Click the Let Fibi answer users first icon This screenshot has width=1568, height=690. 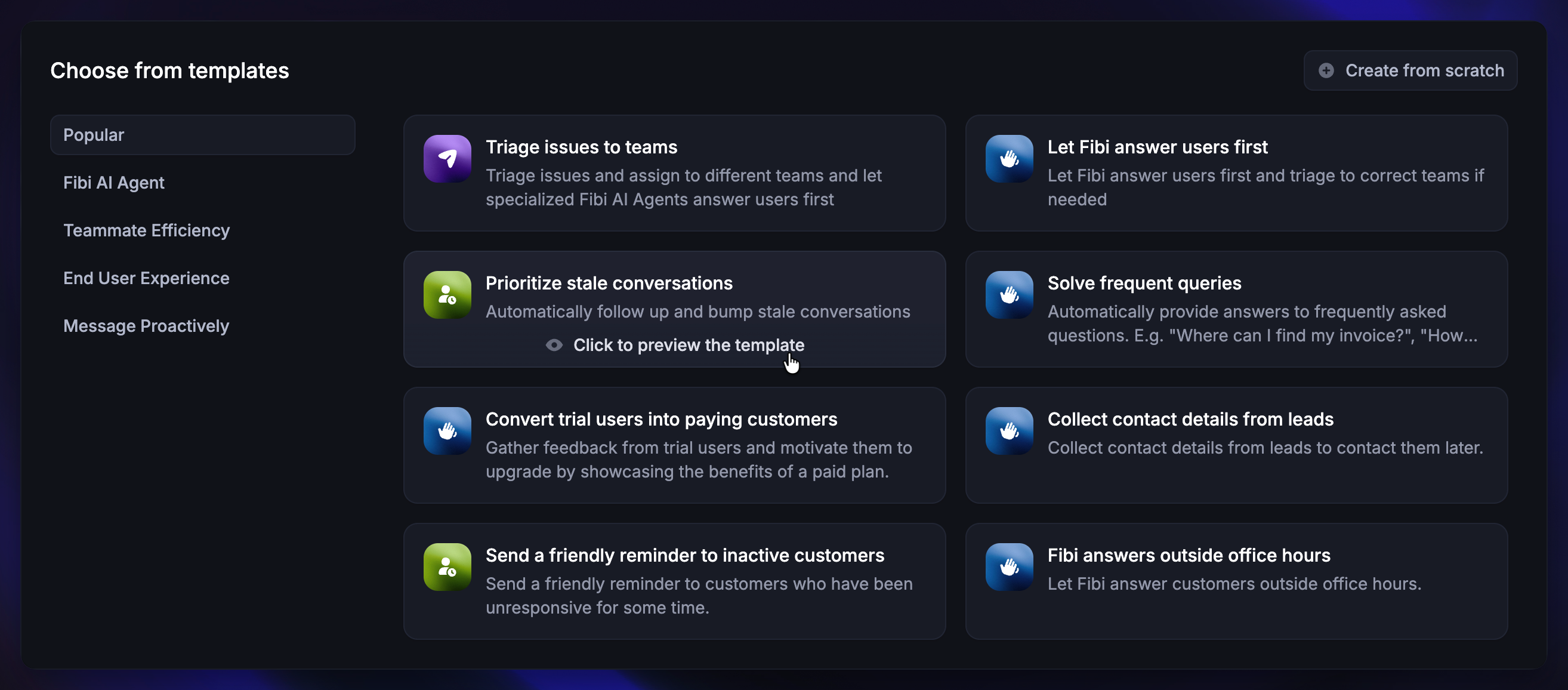point(1008,159)
